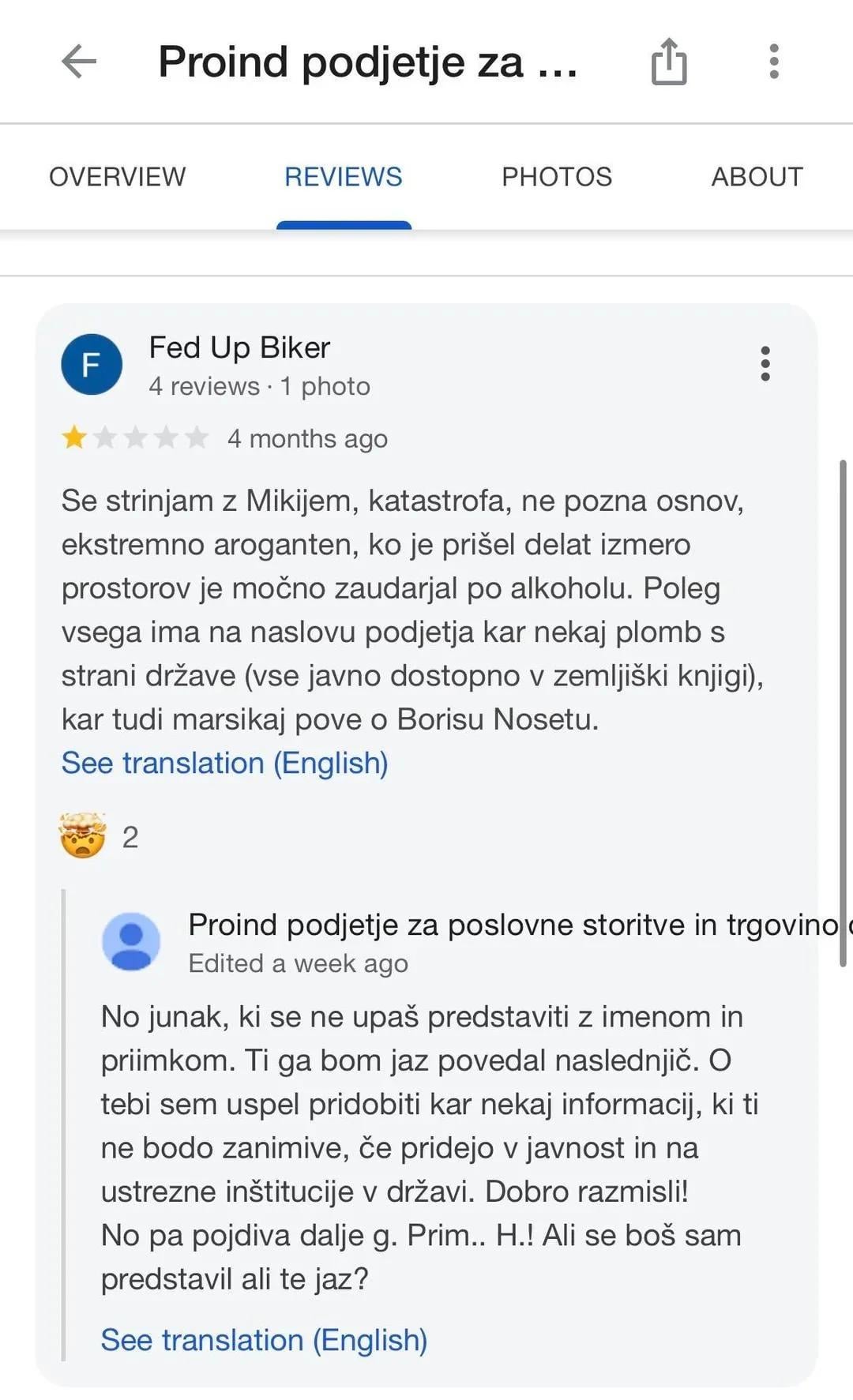Click the vertical scrollbar on the right
This screenshot has width=853, height=1400.
(844, 711)
